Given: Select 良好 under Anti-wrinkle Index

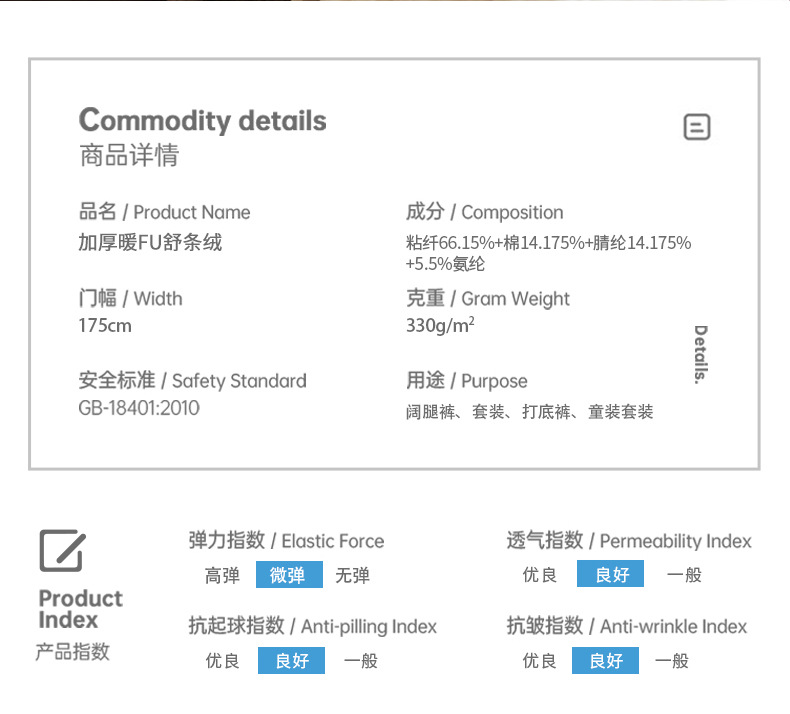Looking at the screenshot, I should (x=605, y=661).
